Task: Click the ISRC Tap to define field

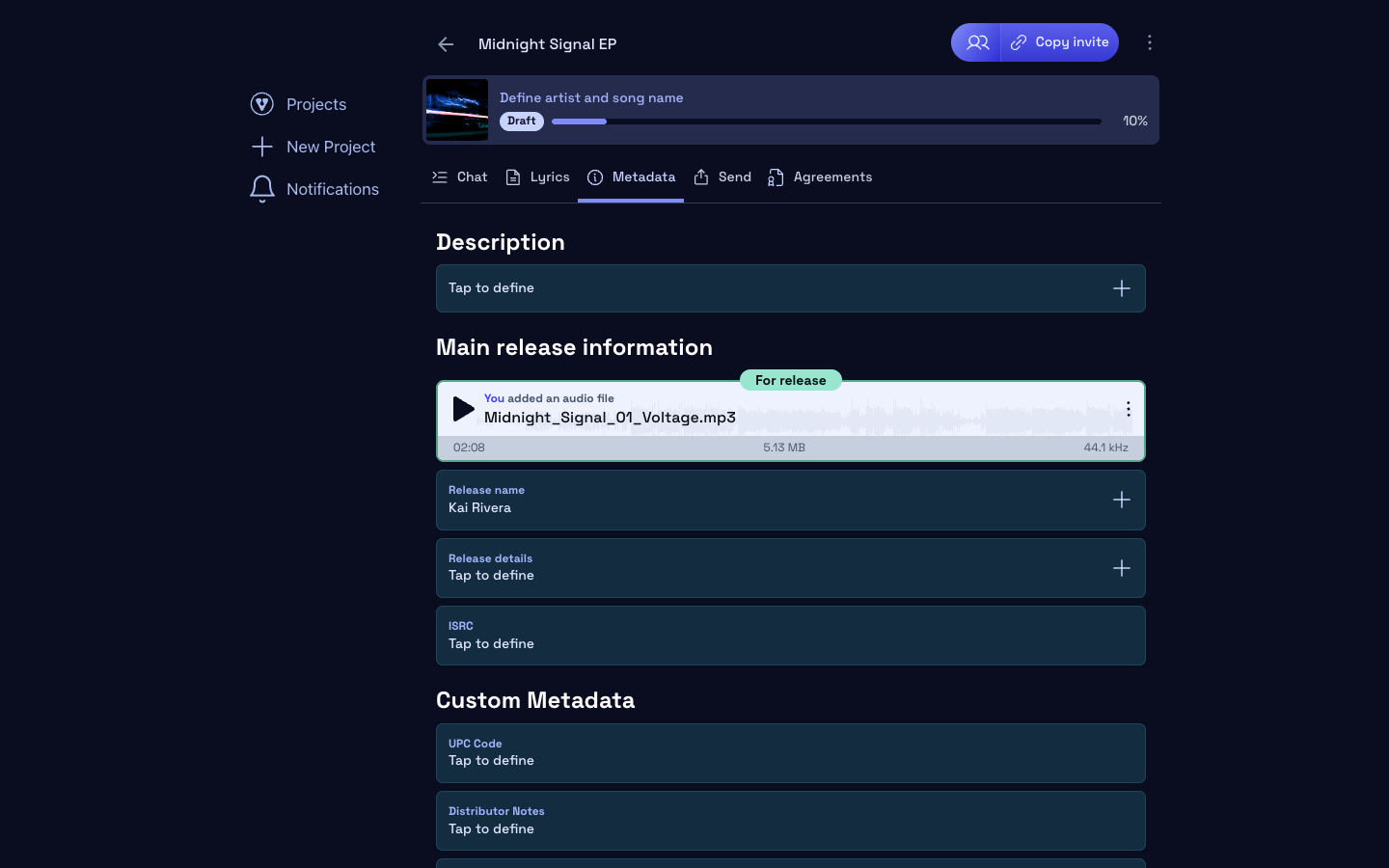Action: pyautogui.click(x=791, y=636)
